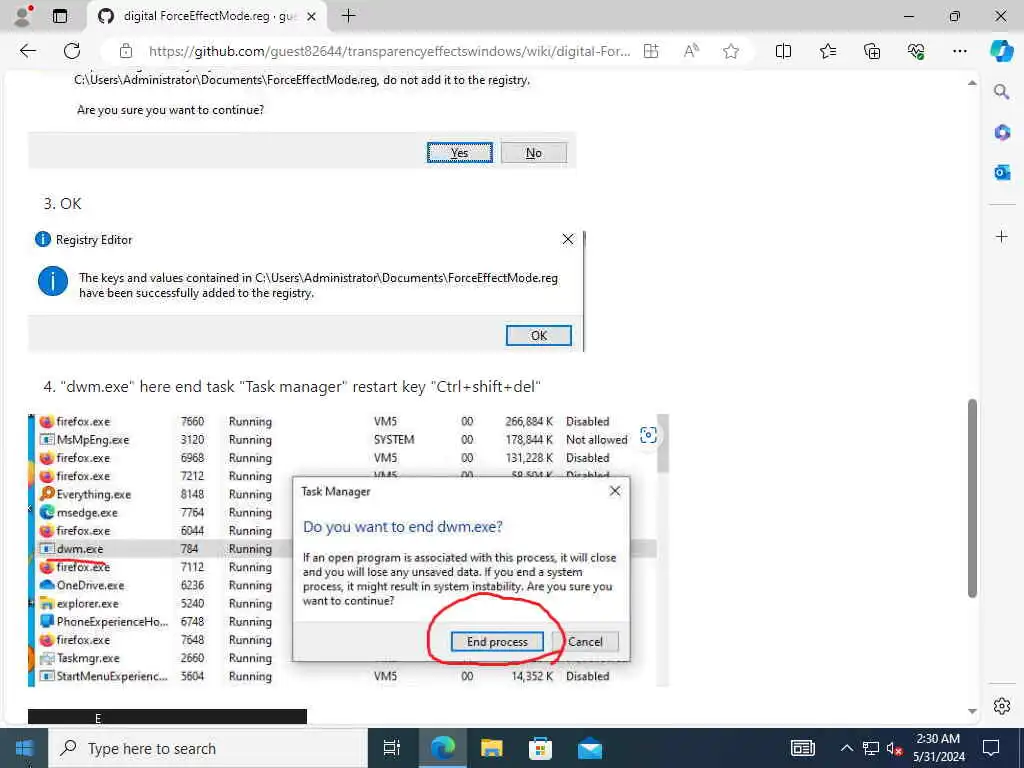Click the GitHub wiki address bar

(389, 51)
